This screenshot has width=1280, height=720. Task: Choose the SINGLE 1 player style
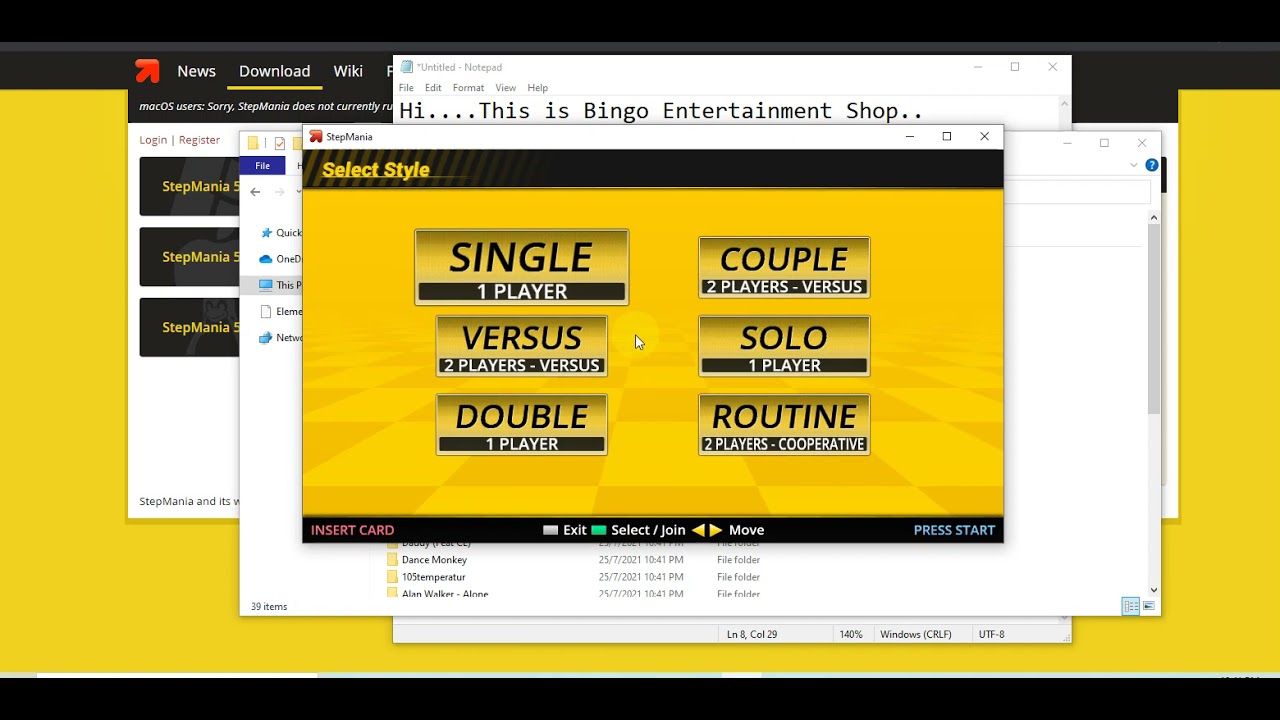tap(521, 267)
